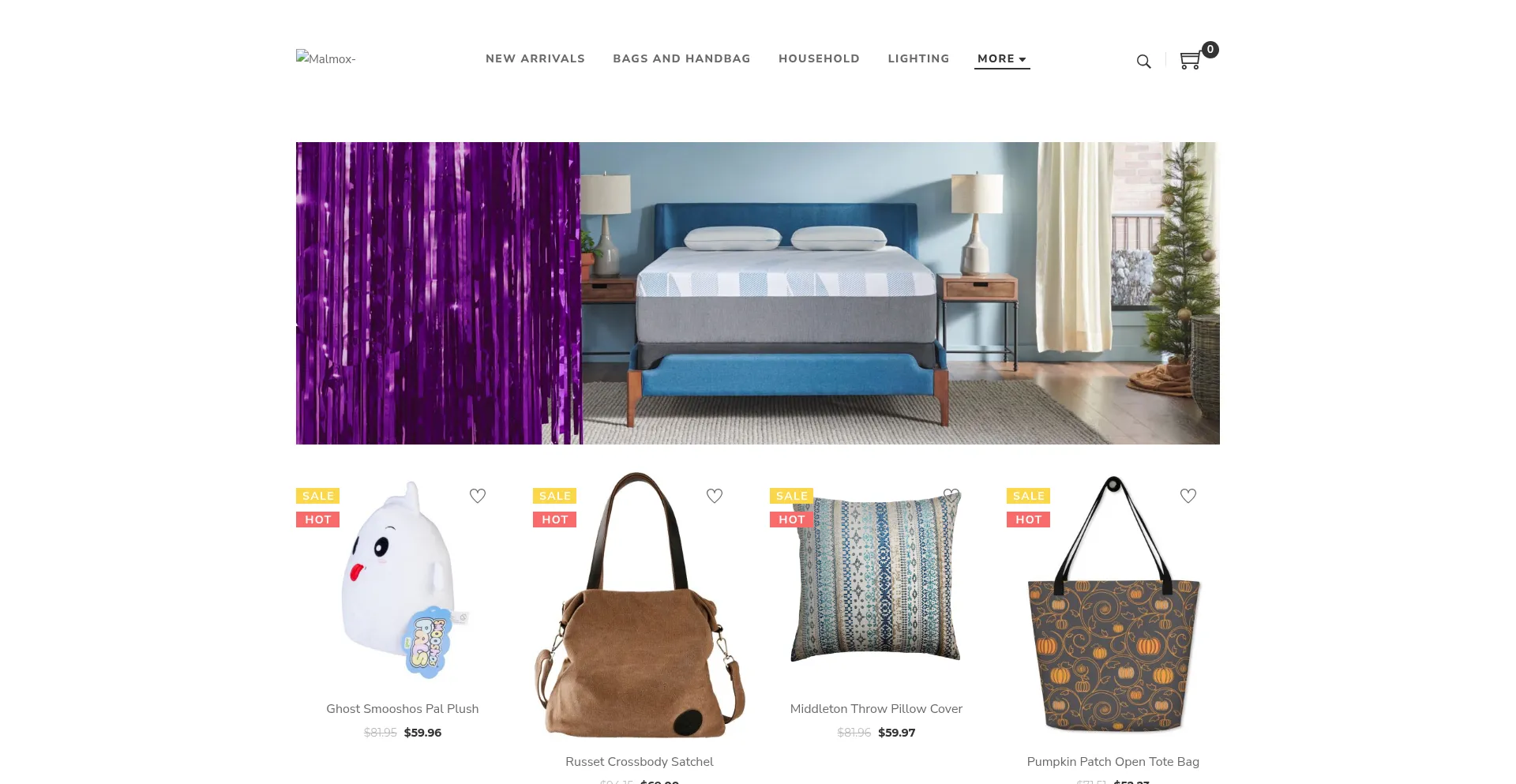This screenshot has height=784, width=1516.
Task: Expand the MORE dropdown menu
Action: coord(1002,58)
